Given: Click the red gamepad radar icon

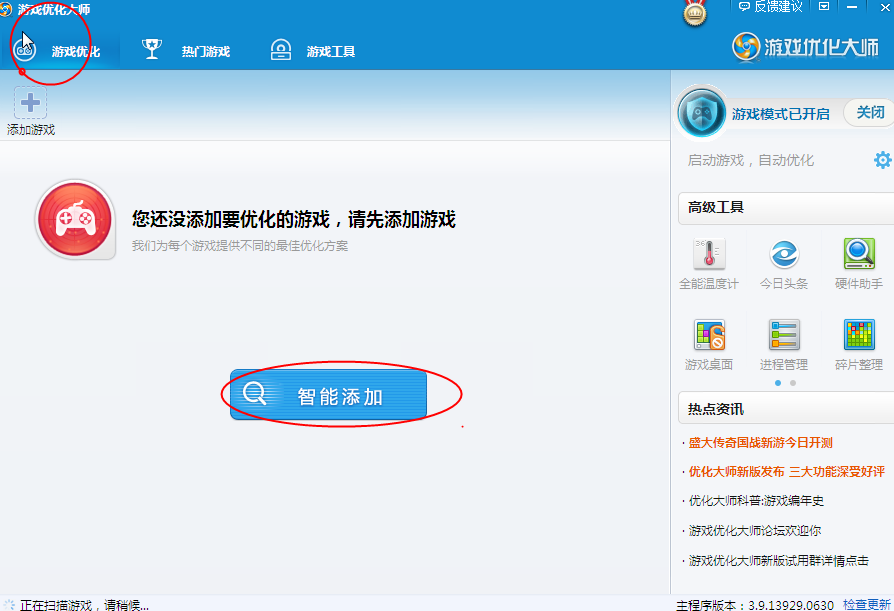Looking at the screenshot, I should pyautogui.click(x=75, y=219).
